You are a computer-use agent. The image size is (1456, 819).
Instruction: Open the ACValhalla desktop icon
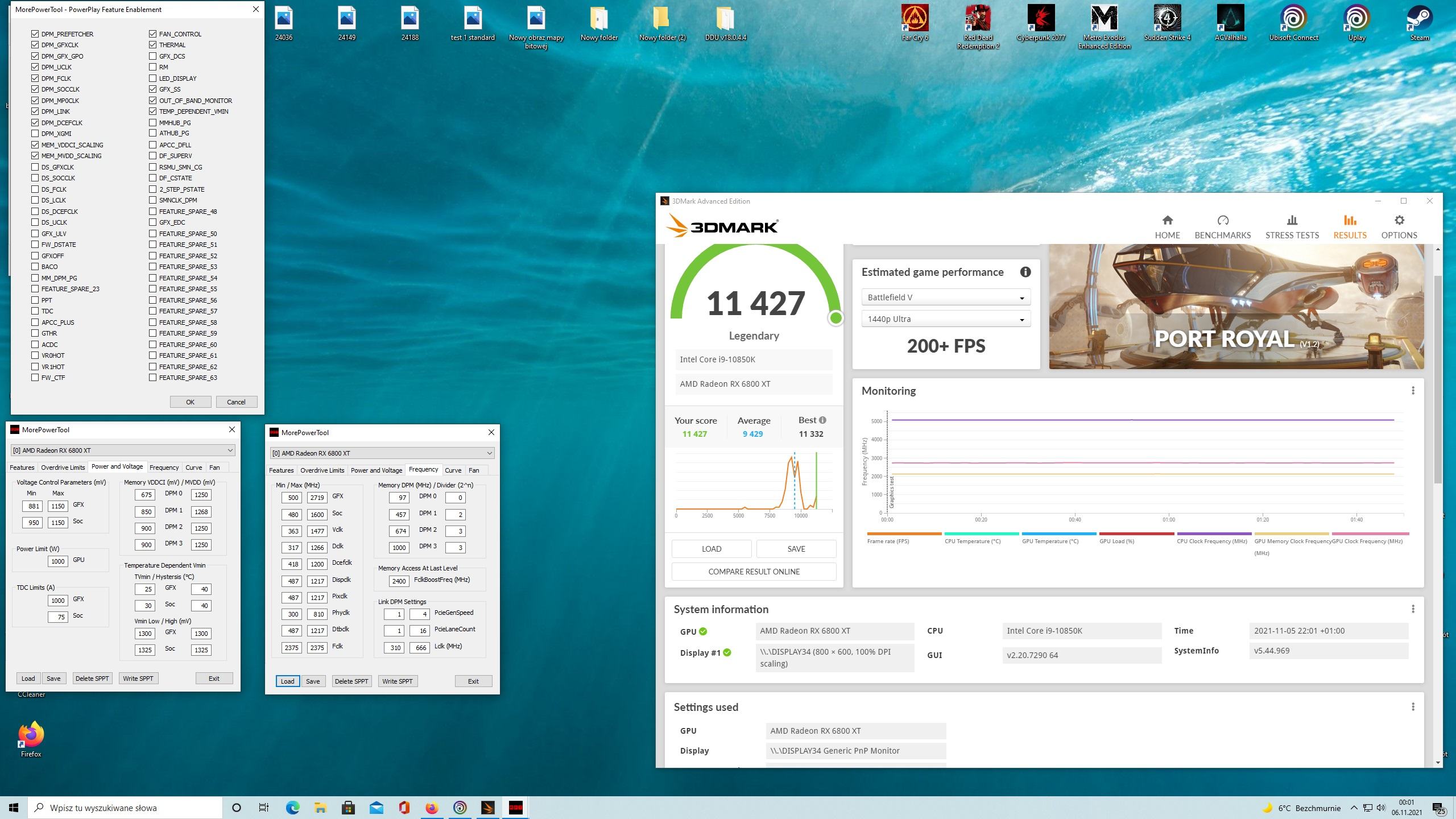pyautogui.click(x=1230, y=23)
